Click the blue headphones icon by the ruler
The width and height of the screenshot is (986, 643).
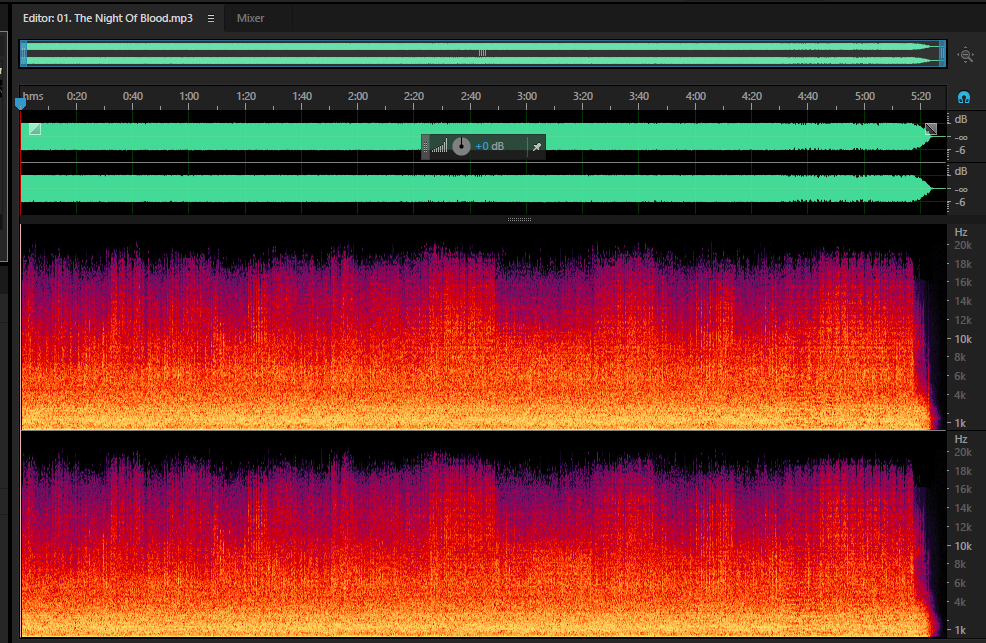coord(963,97)
